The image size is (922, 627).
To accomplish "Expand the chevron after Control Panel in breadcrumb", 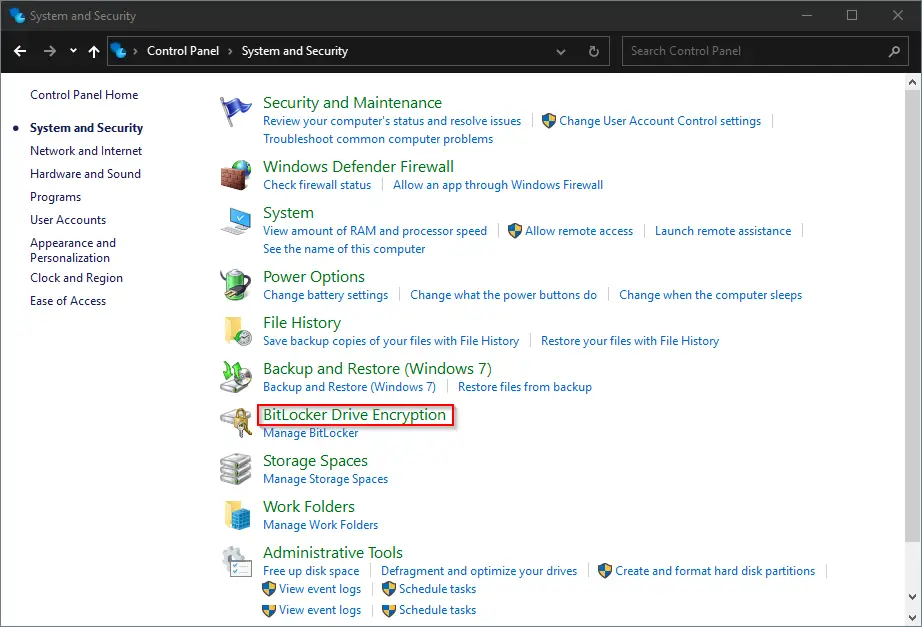I will pos(230,51).
